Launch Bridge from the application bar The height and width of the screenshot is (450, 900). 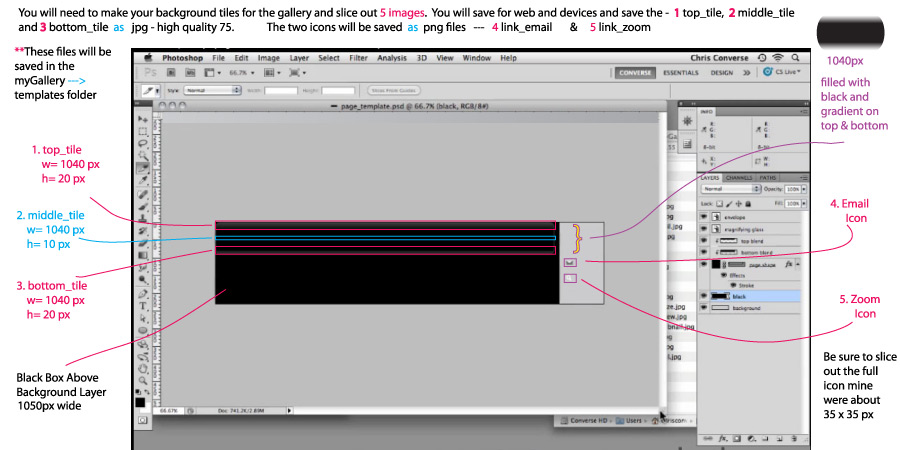(x=172, y=73)
